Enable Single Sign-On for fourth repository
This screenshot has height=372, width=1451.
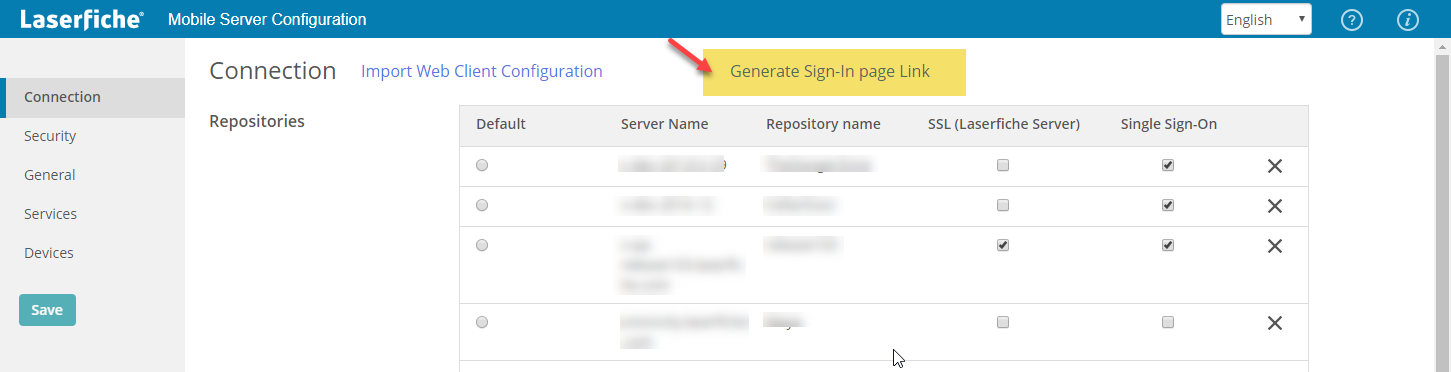pyautogui.click(x=1168, y=322)
